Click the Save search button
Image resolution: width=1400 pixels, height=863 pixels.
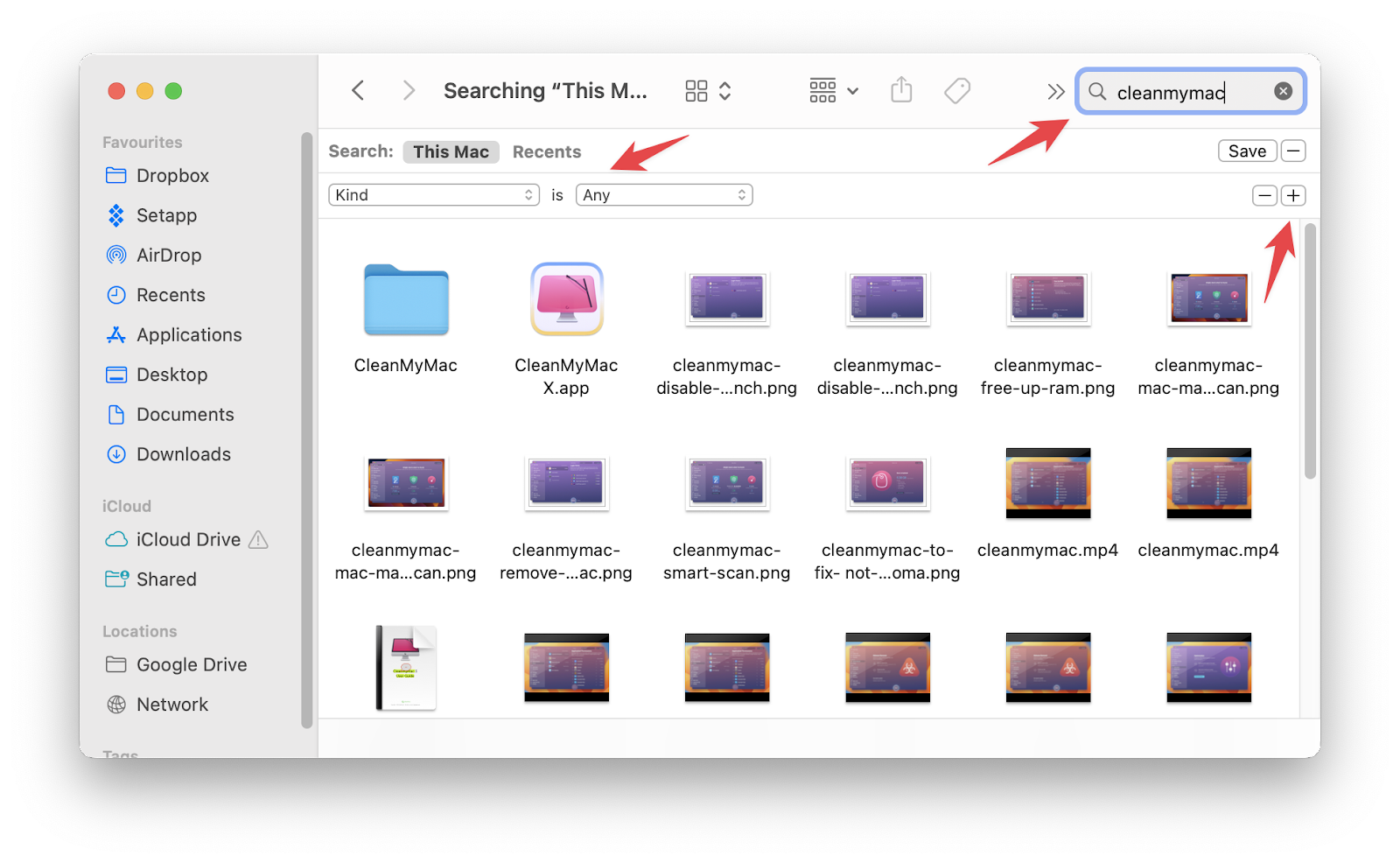(1247, 150)
